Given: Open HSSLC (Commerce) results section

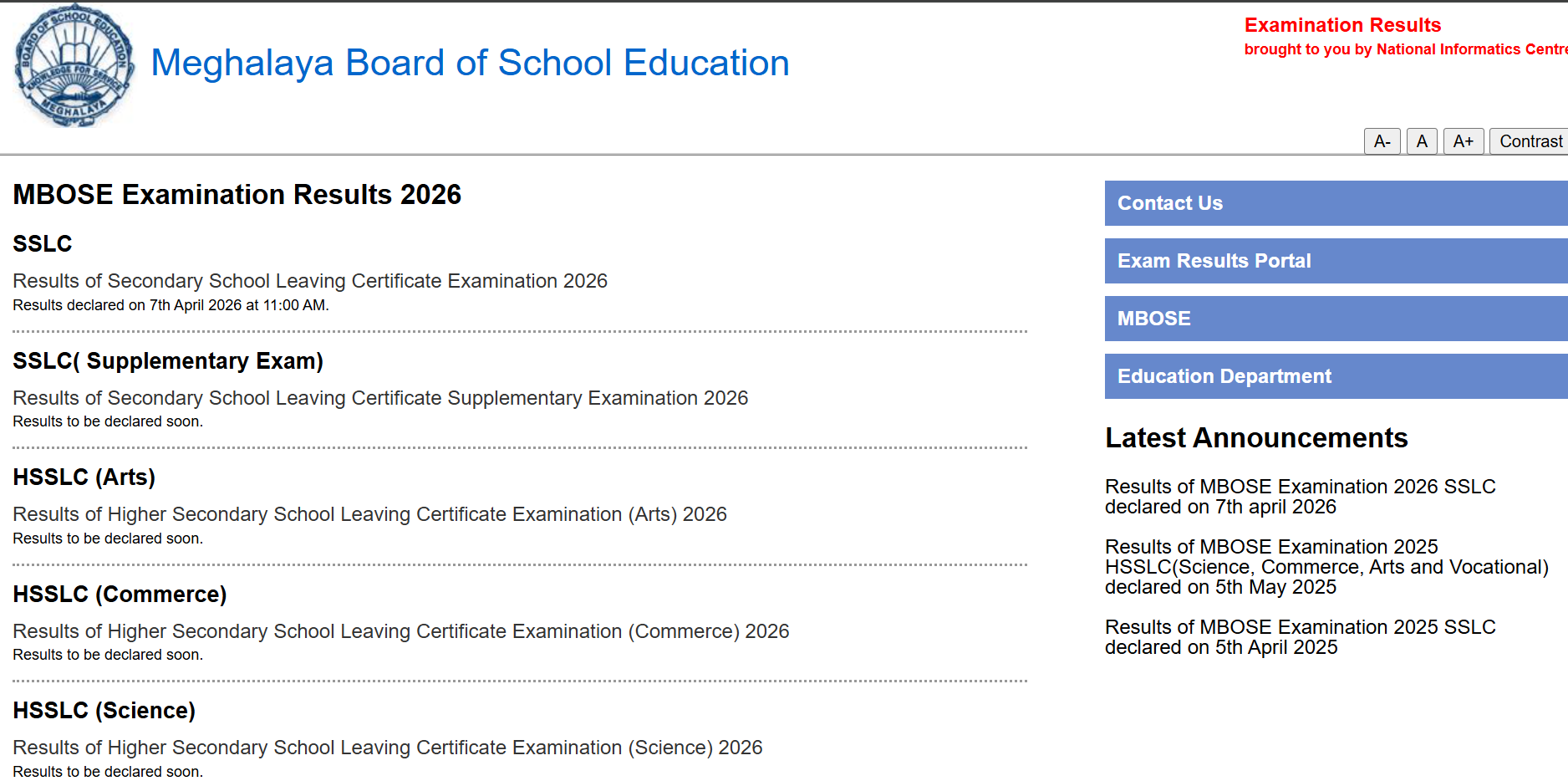Looking at the screenshot, I should point(120,594).
